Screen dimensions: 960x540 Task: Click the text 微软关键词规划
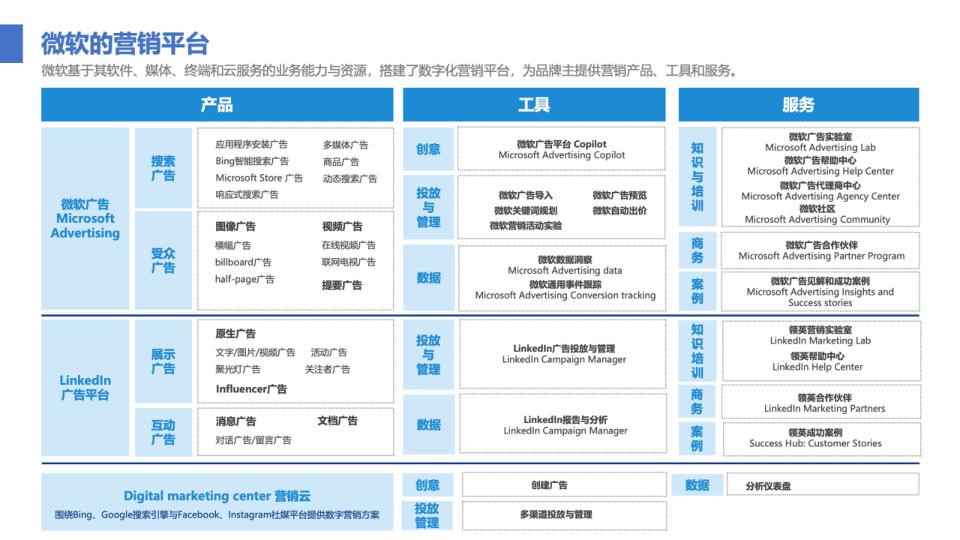tap(525, 211)
